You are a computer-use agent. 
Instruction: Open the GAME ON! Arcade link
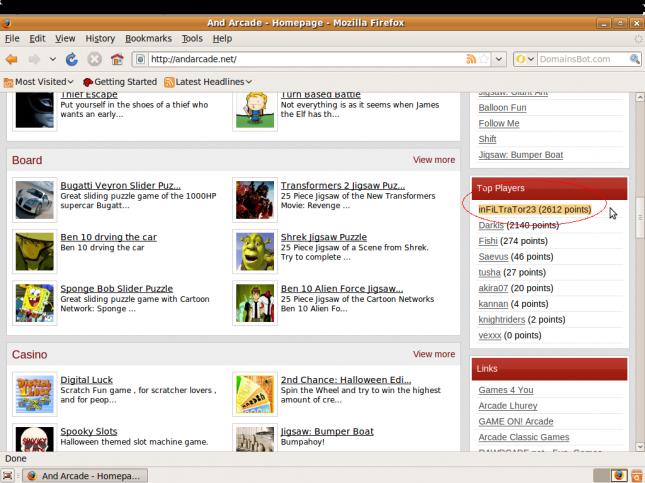point(516,421)
